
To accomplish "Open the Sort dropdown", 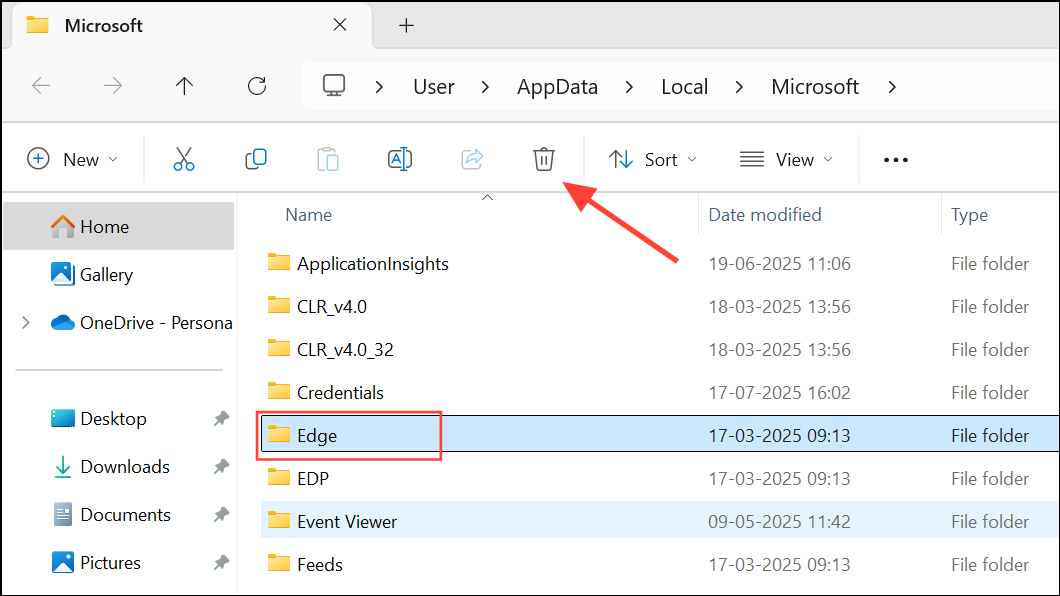I will (x=653, y=159).
